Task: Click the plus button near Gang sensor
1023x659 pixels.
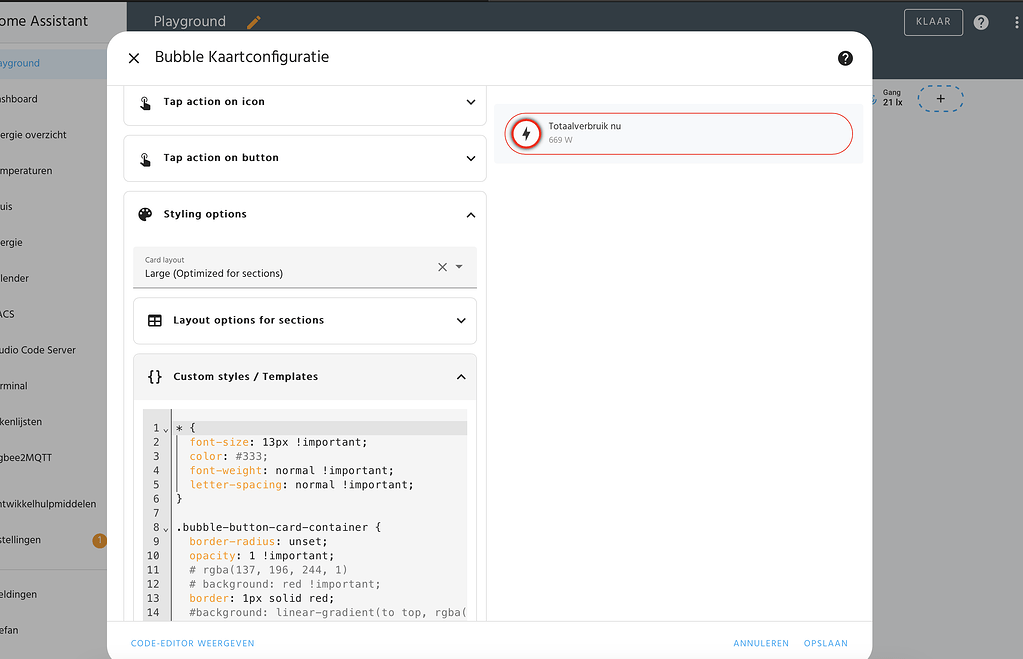Action: point(940,98)
